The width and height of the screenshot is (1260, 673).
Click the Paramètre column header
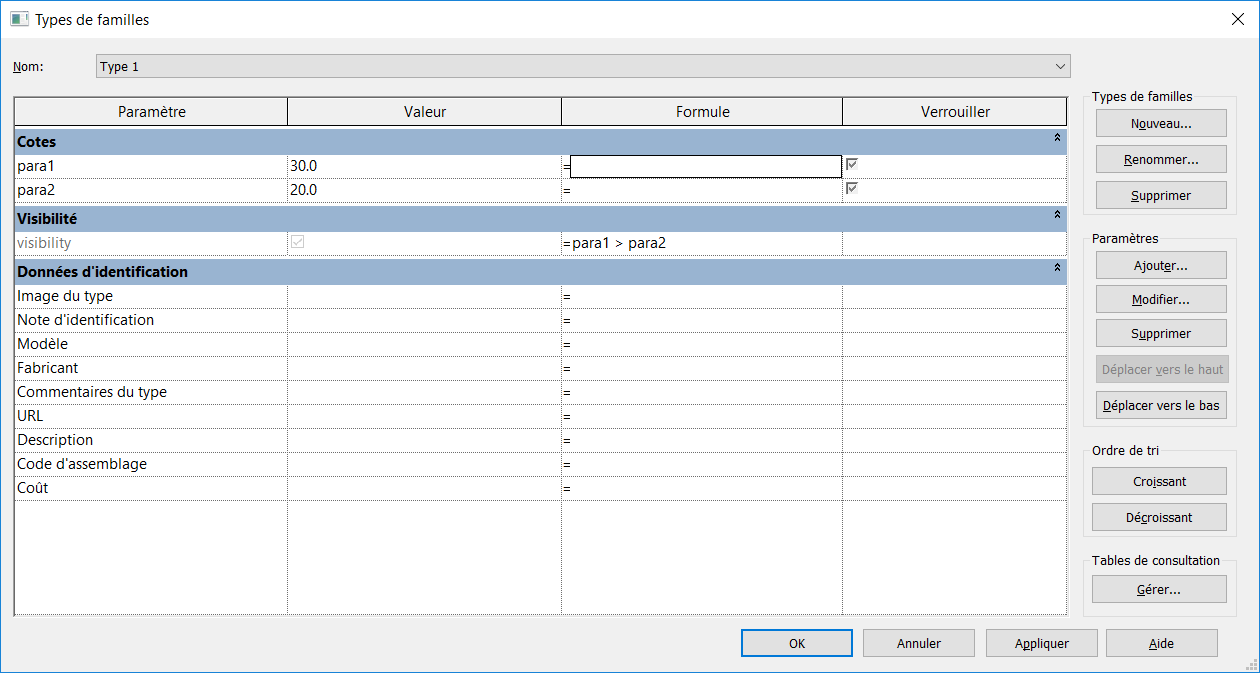[151, 112]
